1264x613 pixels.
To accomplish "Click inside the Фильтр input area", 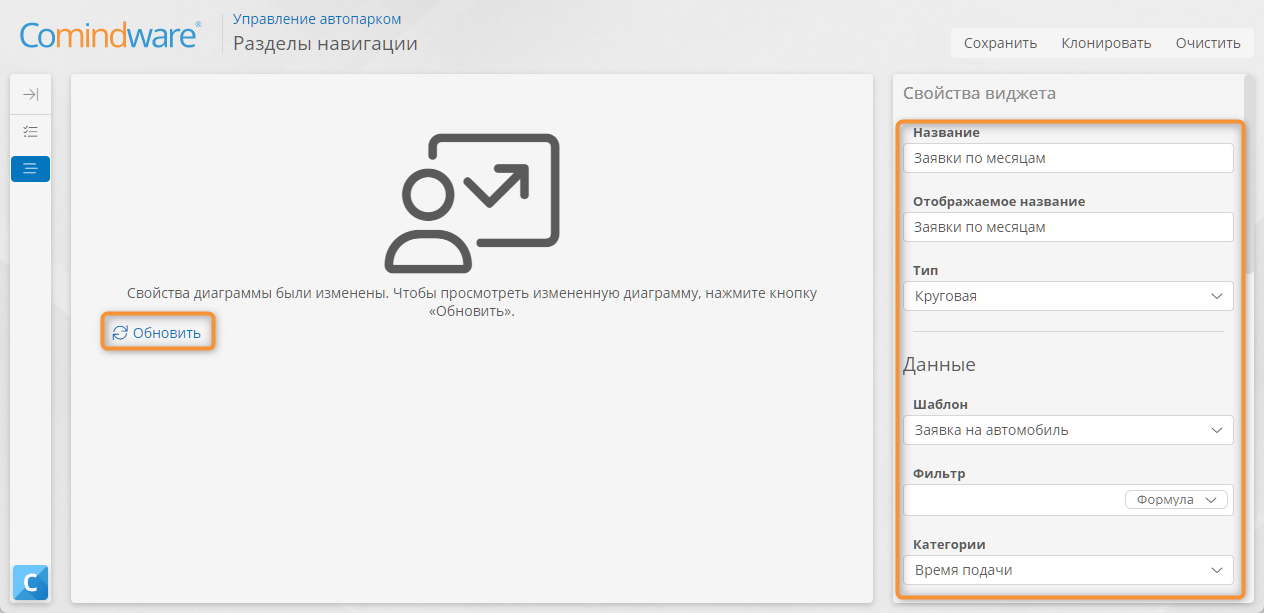I will coord(1013,500).
